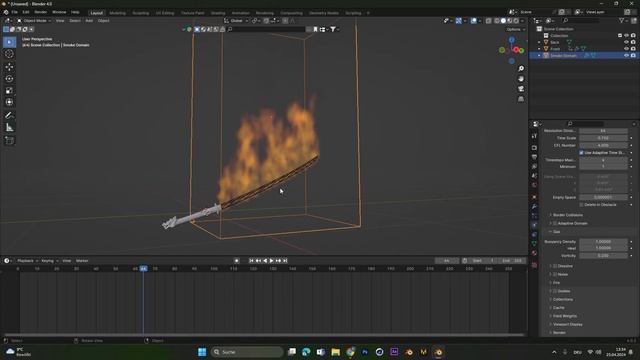Open the Modifiers wrench properties tab

pos(534,207)
